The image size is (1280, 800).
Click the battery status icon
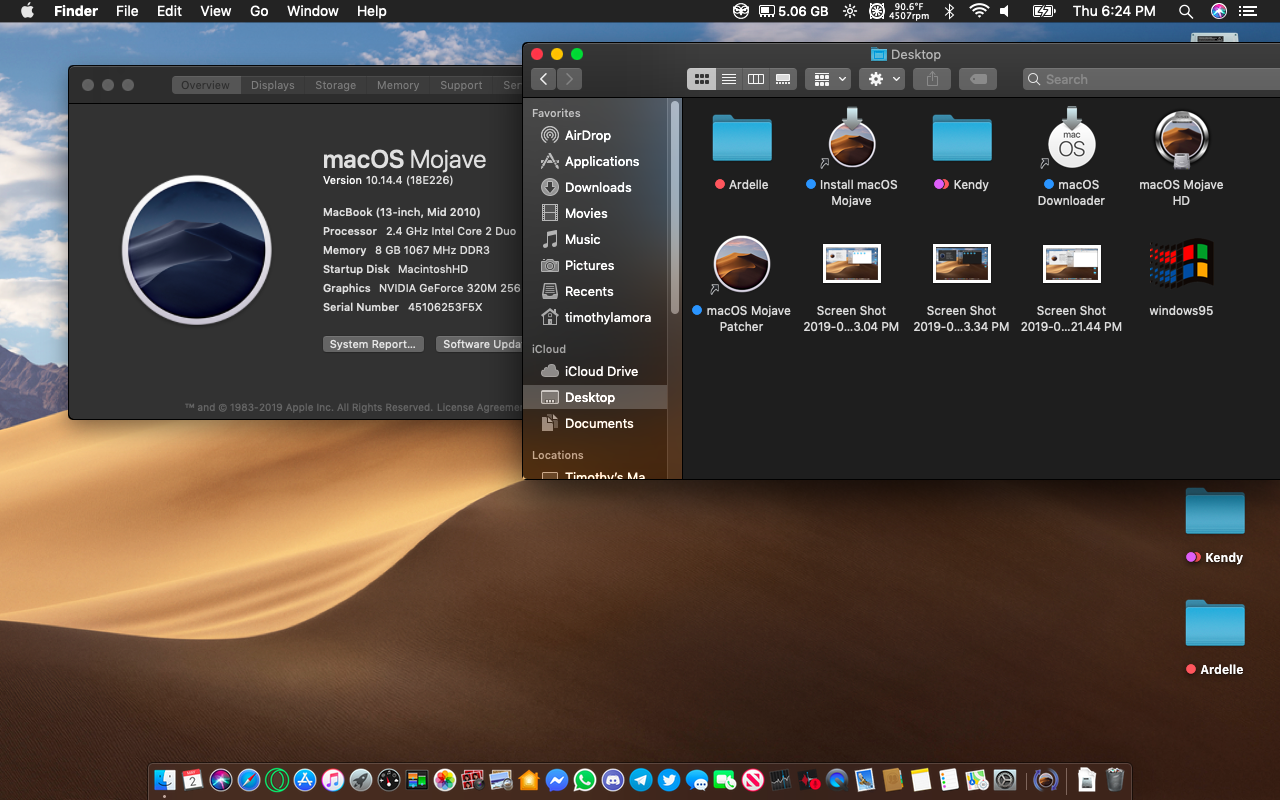tap(1043, 11)
